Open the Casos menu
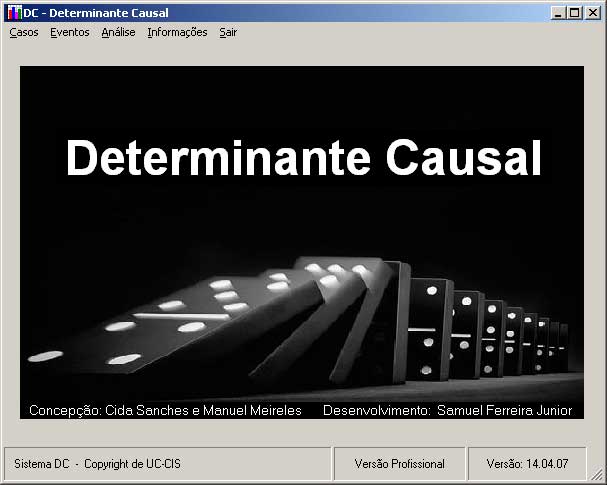Image resolution: width=607 pixels, height=485 pixels. click(23, 32)
